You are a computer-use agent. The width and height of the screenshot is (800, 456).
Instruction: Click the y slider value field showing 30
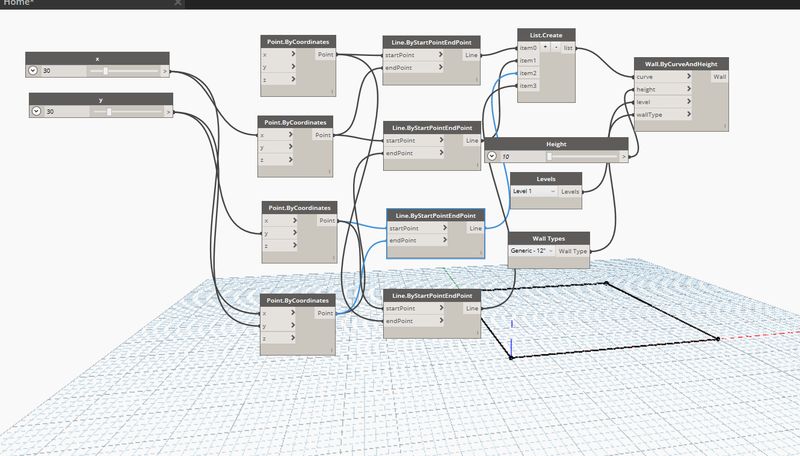click(66, 111)
